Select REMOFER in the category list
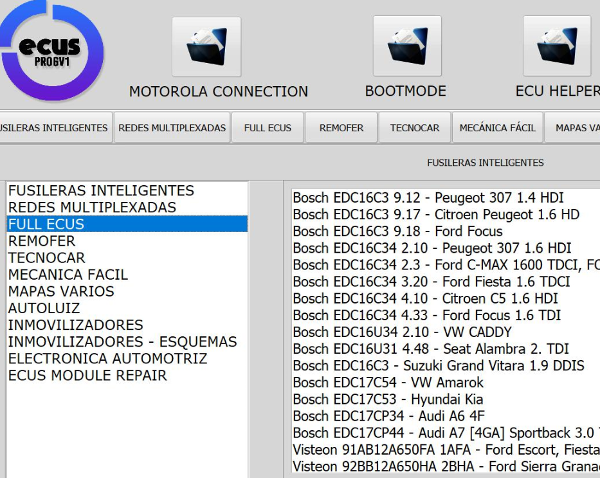This screenshot has width=600, height=478. tap(127, 241)
